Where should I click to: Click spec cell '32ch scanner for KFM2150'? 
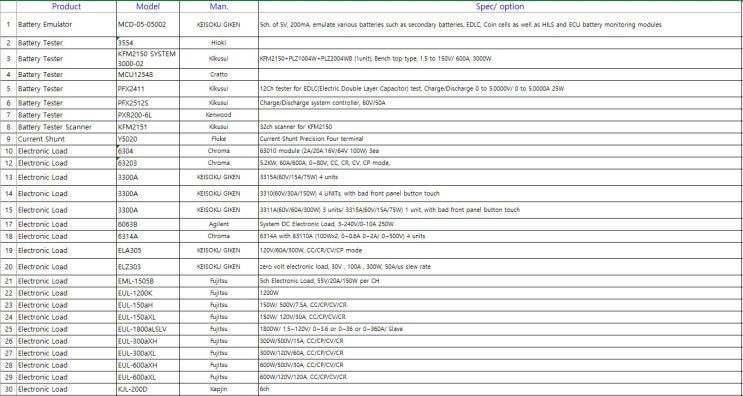[500, 127]
